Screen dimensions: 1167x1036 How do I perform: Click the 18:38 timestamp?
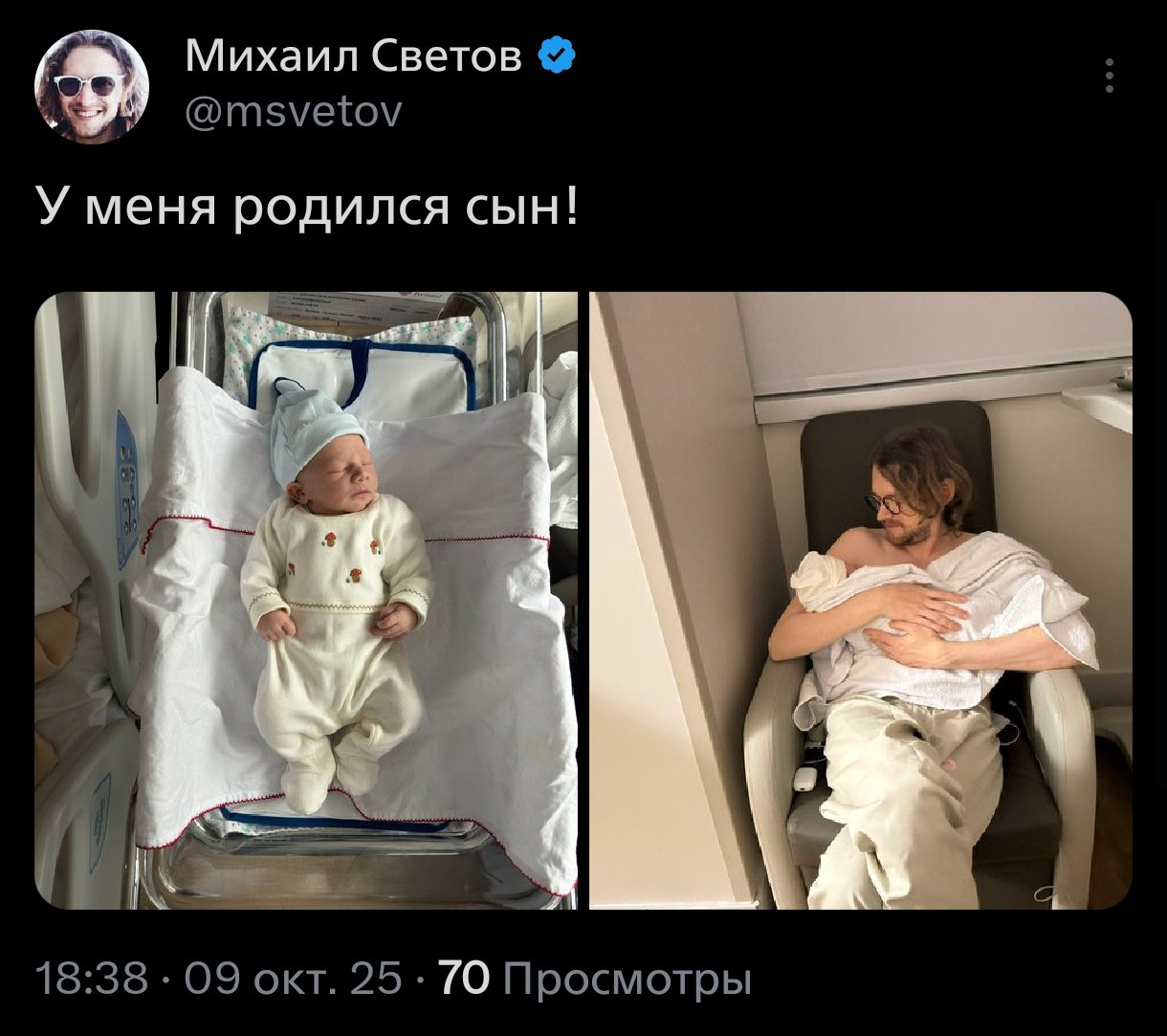tap(92, 981)
